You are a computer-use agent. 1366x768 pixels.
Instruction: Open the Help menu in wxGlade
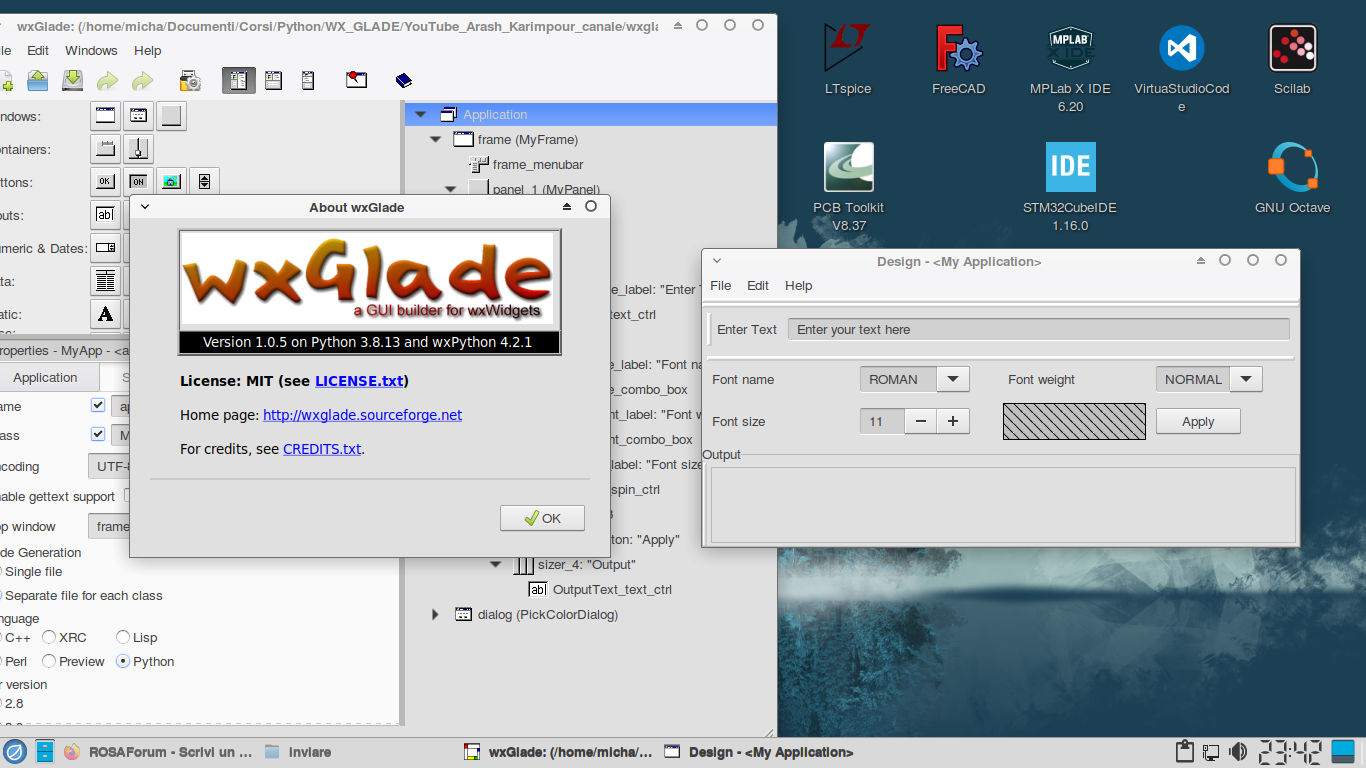[x=147, y=50]
